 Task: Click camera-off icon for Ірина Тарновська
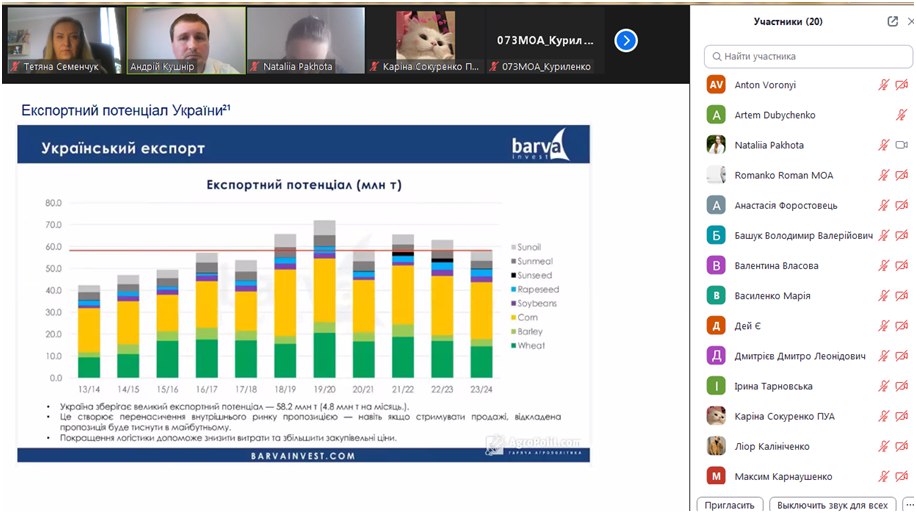tap(901, 386)
